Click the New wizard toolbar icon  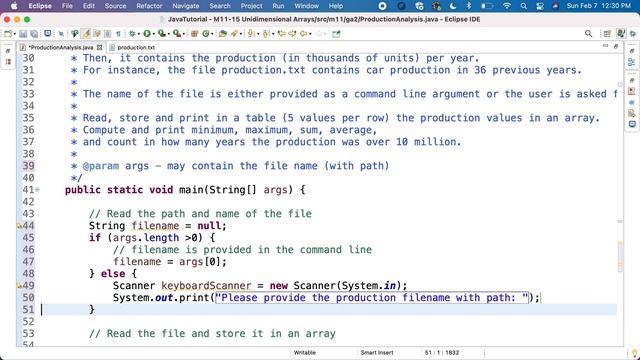8,34
